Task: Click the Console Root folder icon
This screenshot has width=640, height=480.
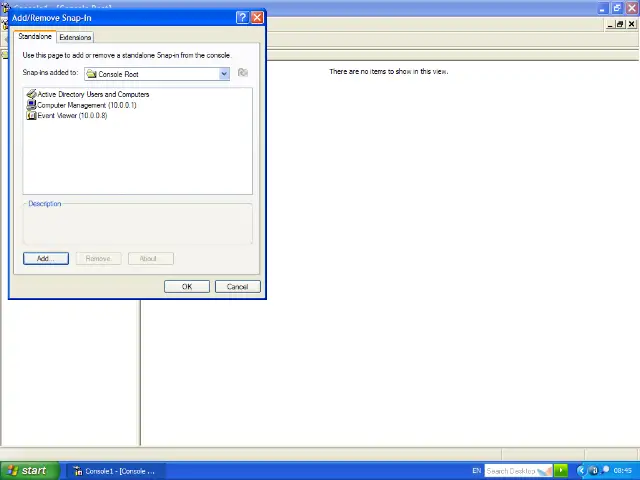Action: tap(92, 74)
